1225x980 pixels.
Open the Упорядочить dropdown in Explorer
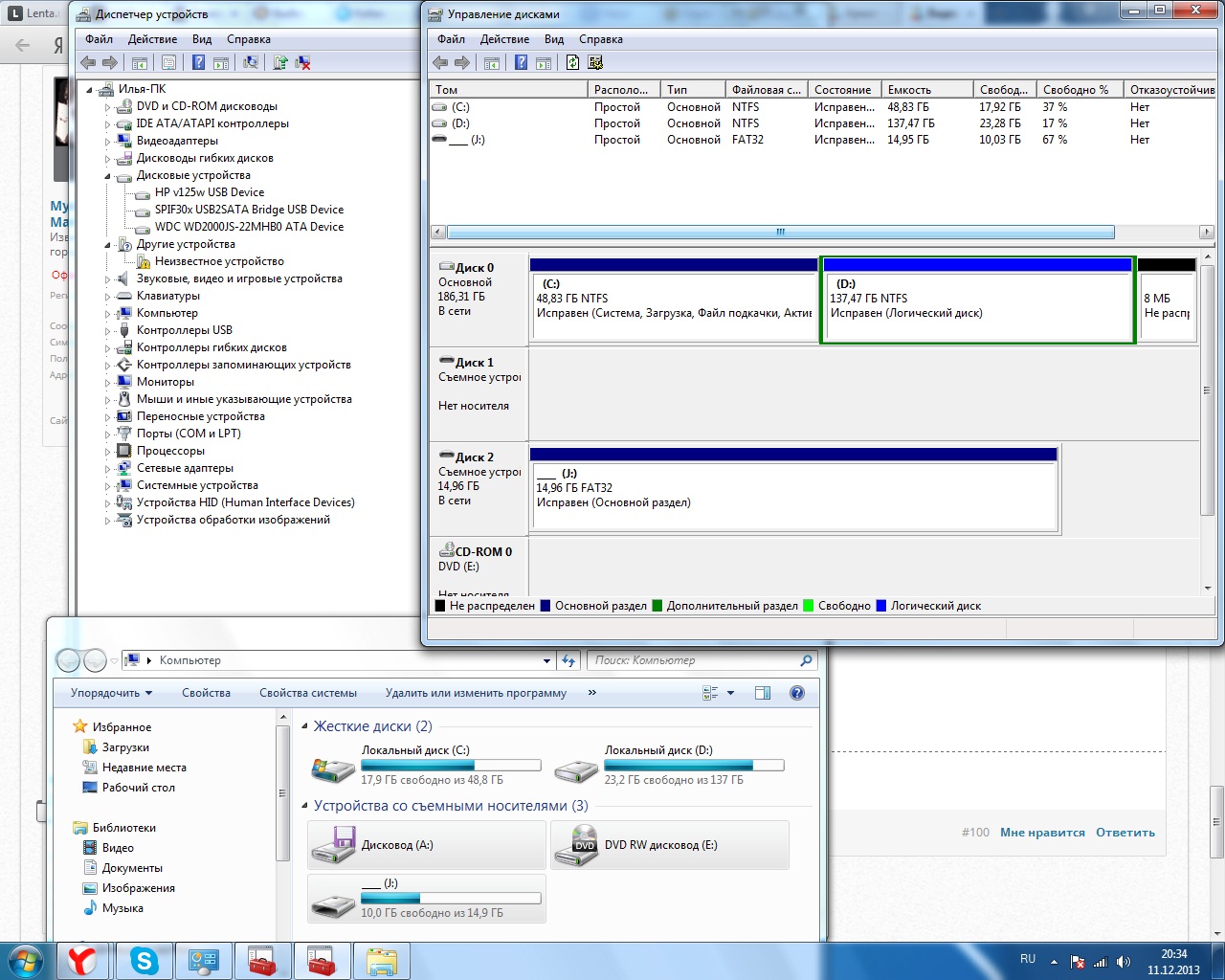[x=111, y=693]
